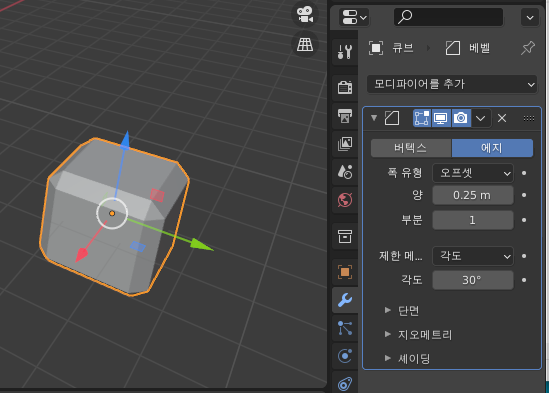Select the Modifiers wrench tab icon

click(345, 300)
